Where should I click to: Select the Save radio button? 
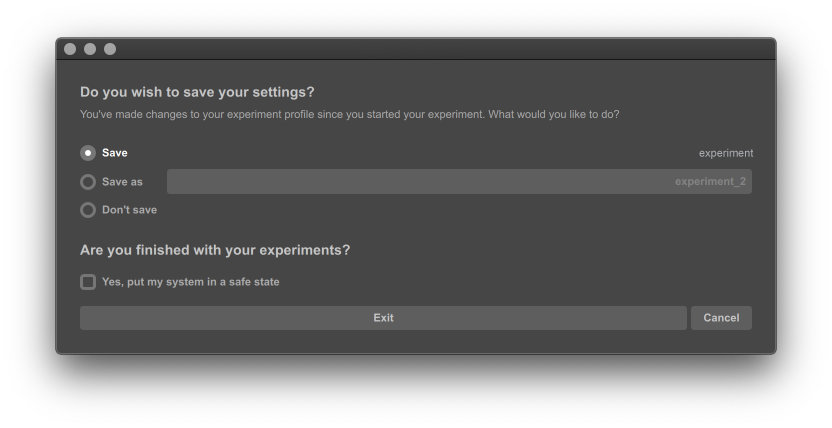(88, 153)
